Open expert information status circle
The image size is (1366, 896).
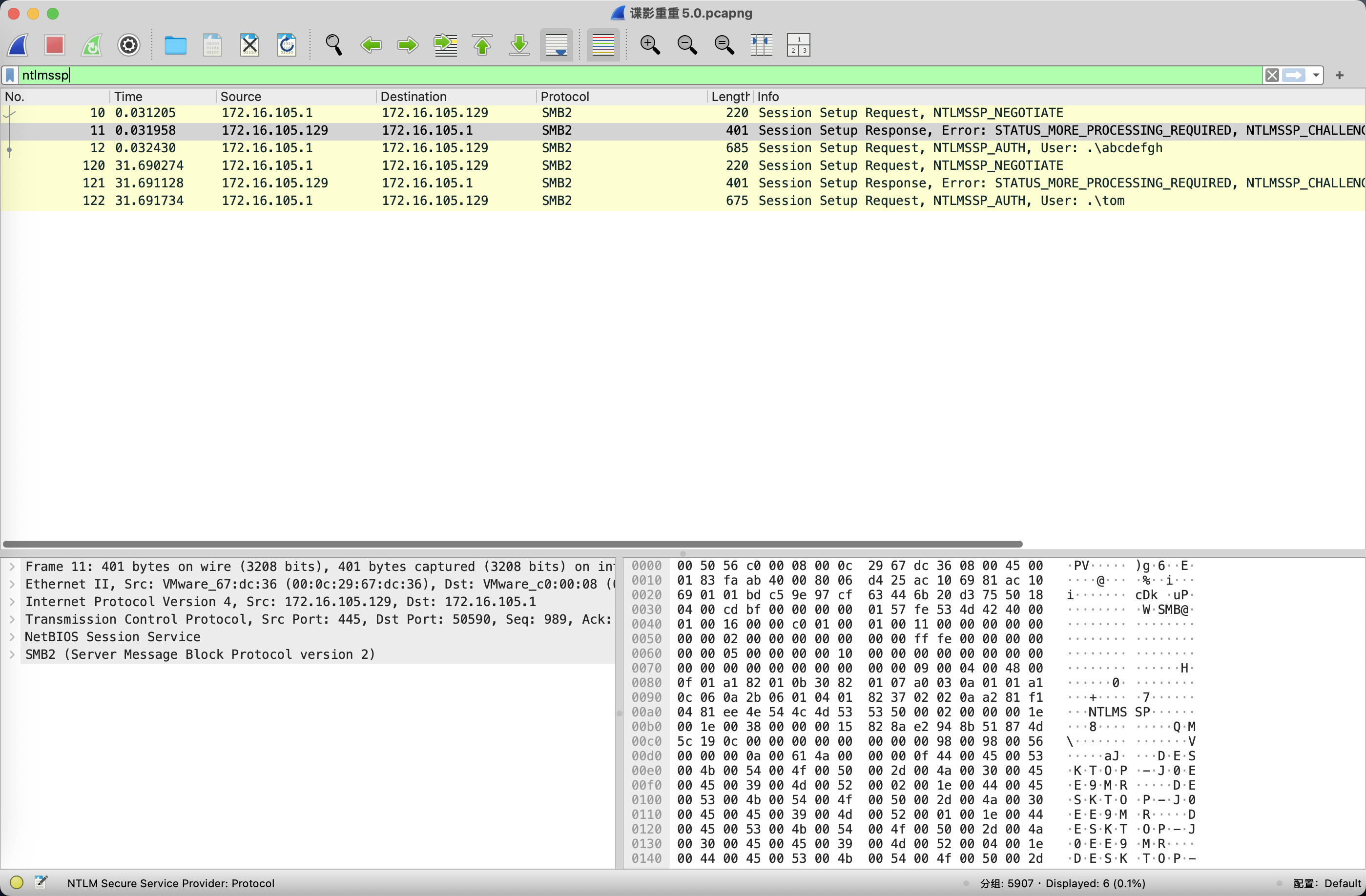17,883
